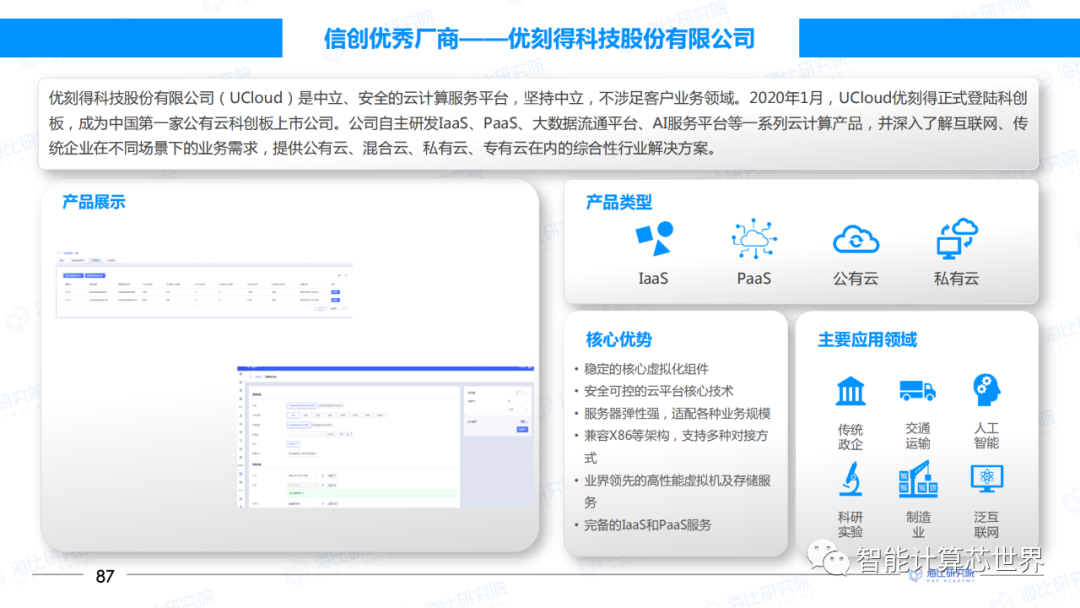
Task: Click the PaaS label text
Action: click(x=754, y=279)
